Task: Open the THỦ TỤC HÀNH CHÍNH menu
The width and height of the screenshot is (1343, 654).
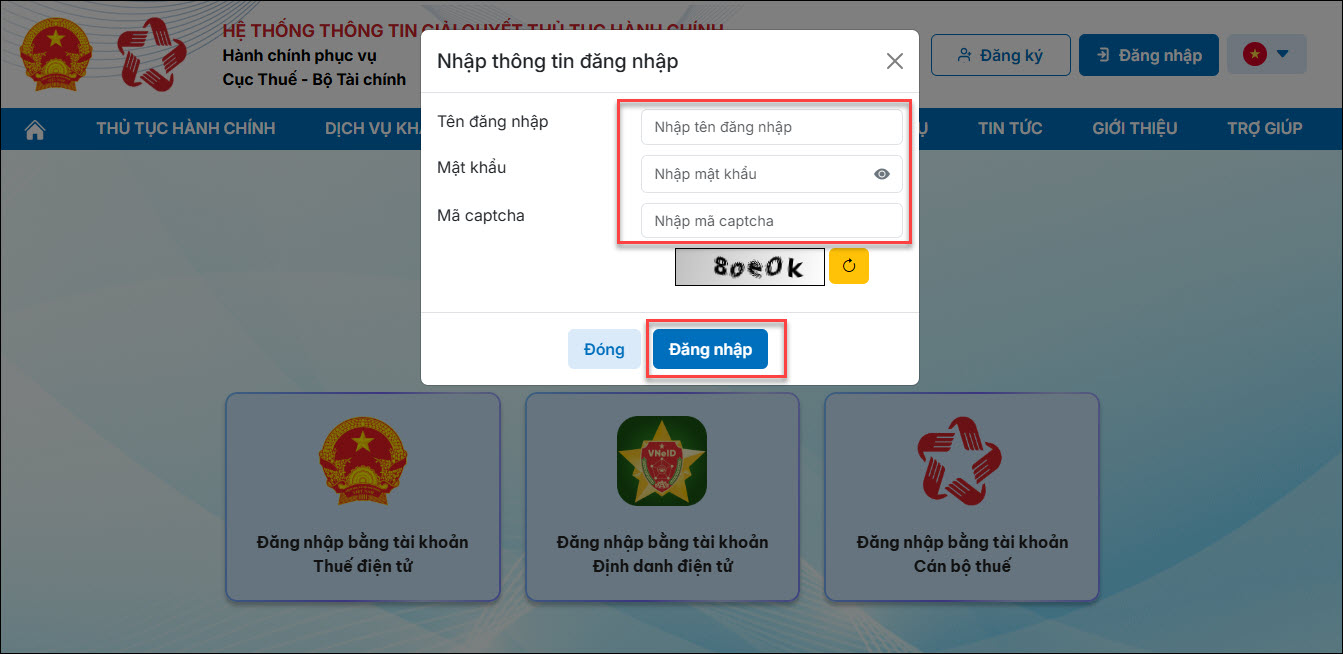Action: point(186,128)
